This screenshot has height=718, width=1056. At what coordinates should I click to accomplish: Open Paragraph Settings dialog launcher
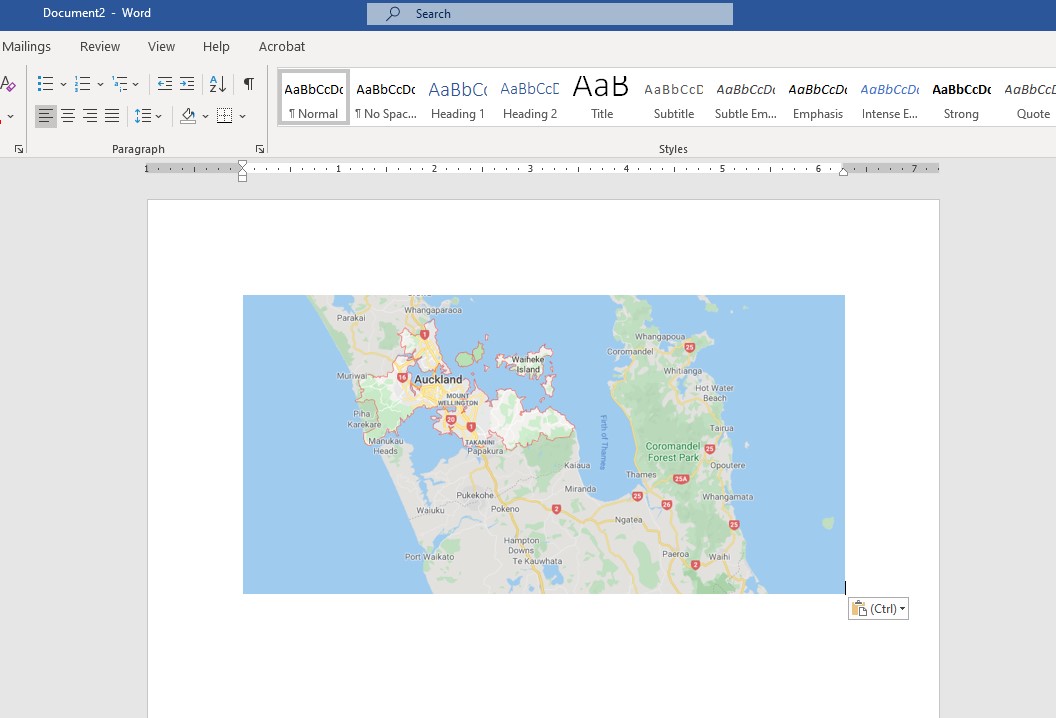coord(260,149)
